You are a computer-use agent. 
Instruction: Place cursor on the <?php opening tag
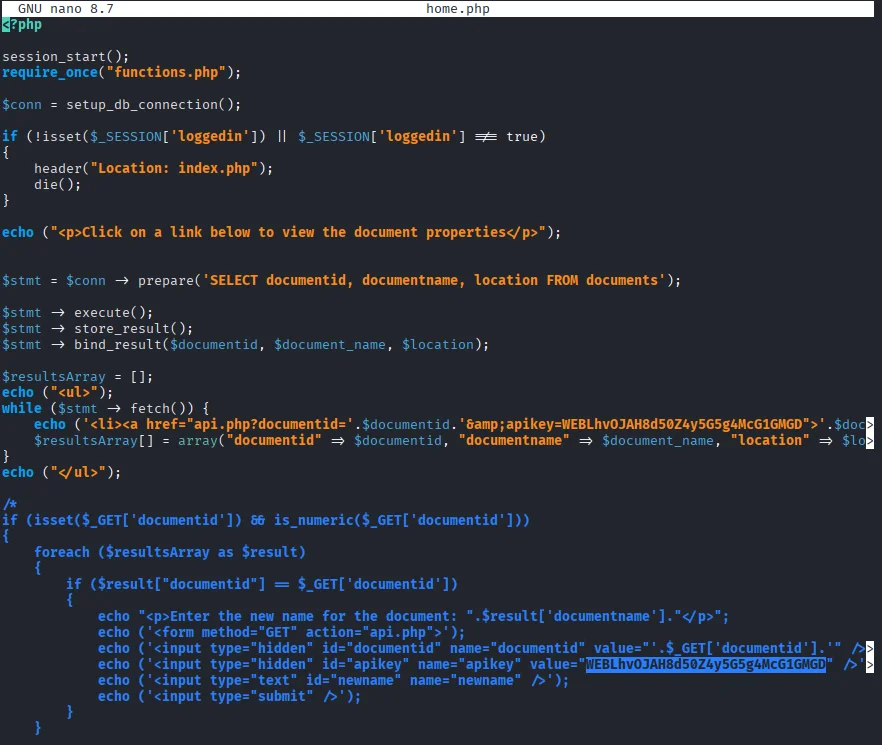tap(22, 24)
